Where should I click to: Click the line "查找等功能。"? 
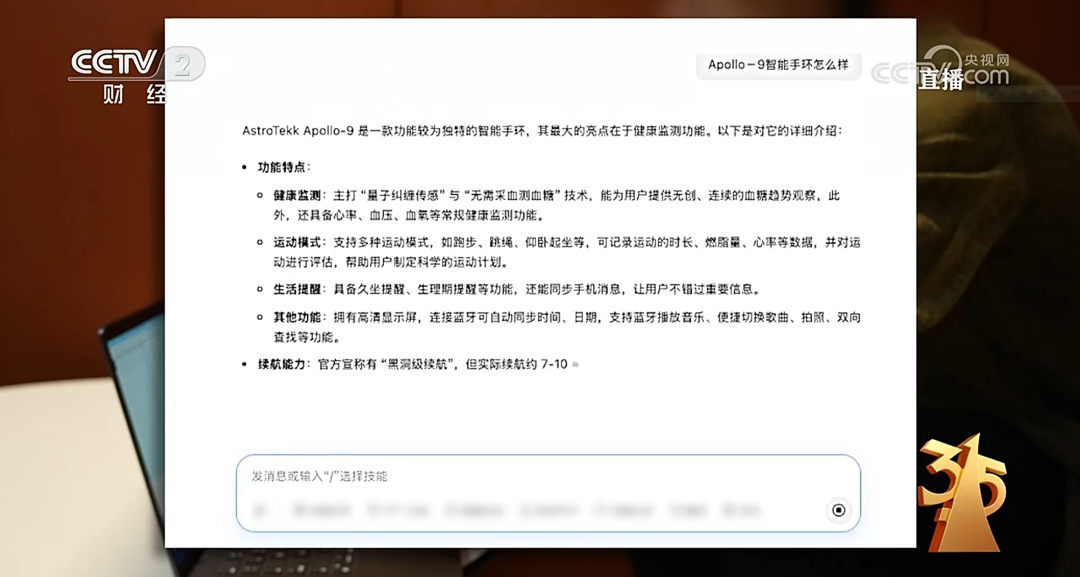[x=308, y=337]
